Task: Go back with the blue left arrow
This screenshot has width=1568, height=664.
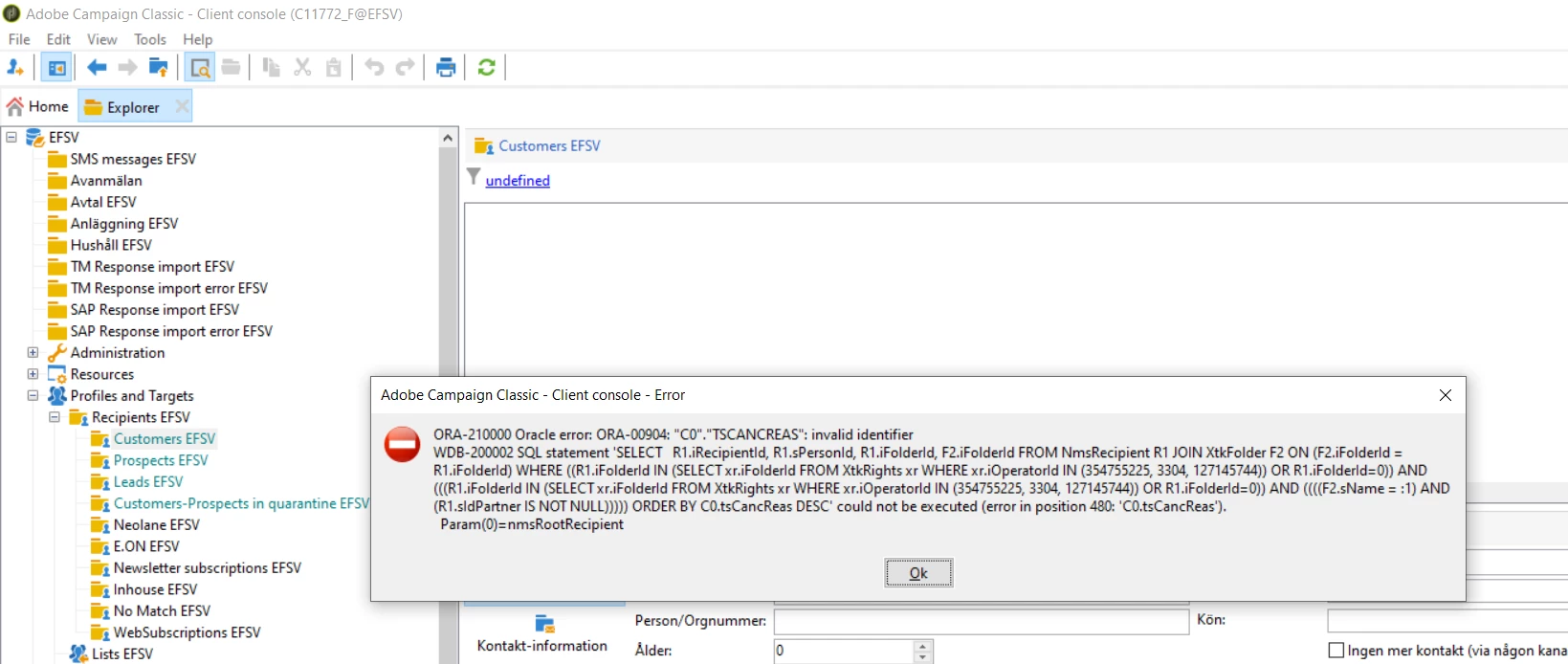Action: click(97, 67)
